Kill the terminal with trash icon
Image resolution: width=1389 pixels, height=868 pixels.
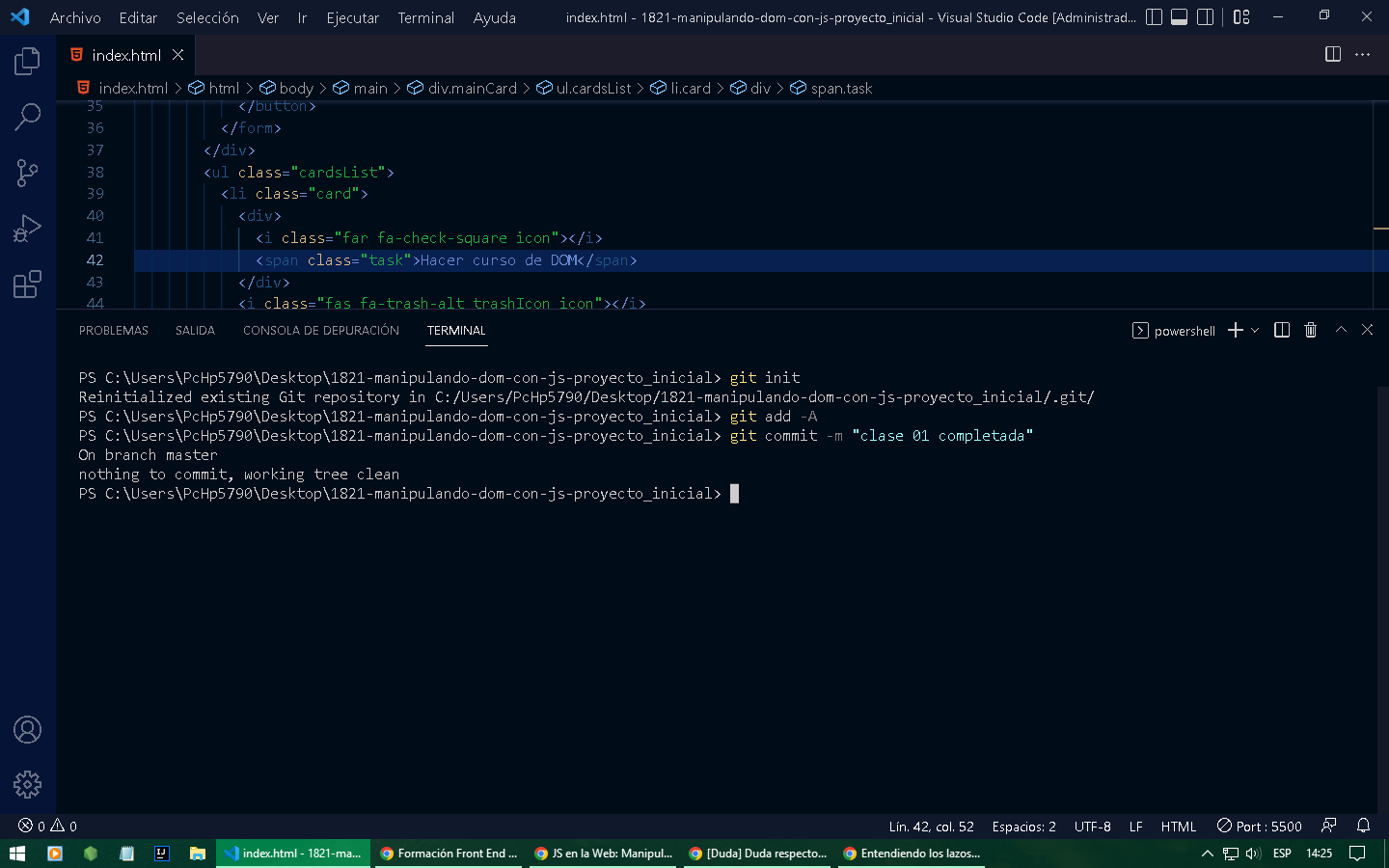point(1310,330)
